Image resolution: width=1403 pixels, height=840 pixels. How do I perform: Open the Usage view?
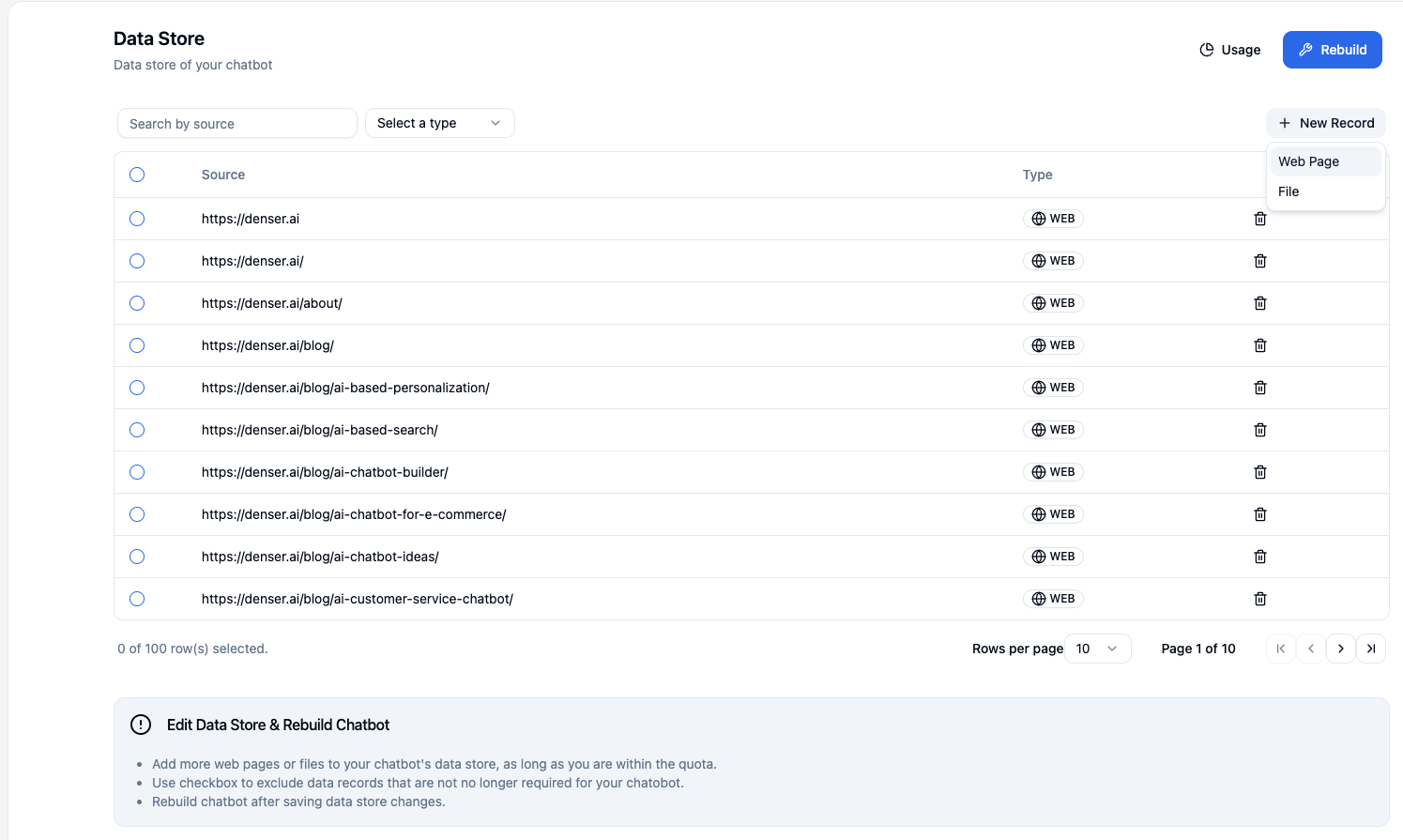[1229, 50]
